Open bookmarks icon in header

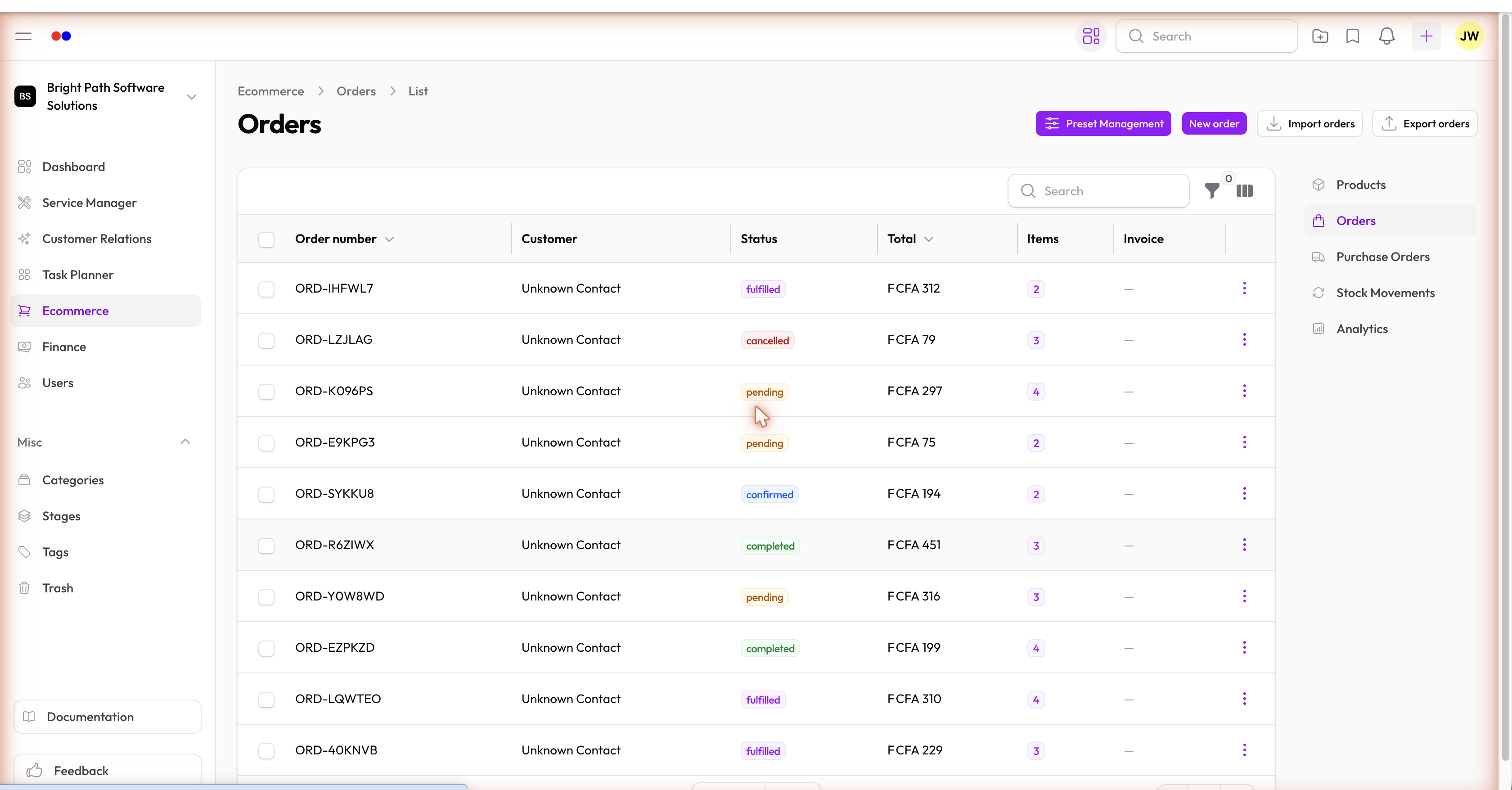[1352, 36]
